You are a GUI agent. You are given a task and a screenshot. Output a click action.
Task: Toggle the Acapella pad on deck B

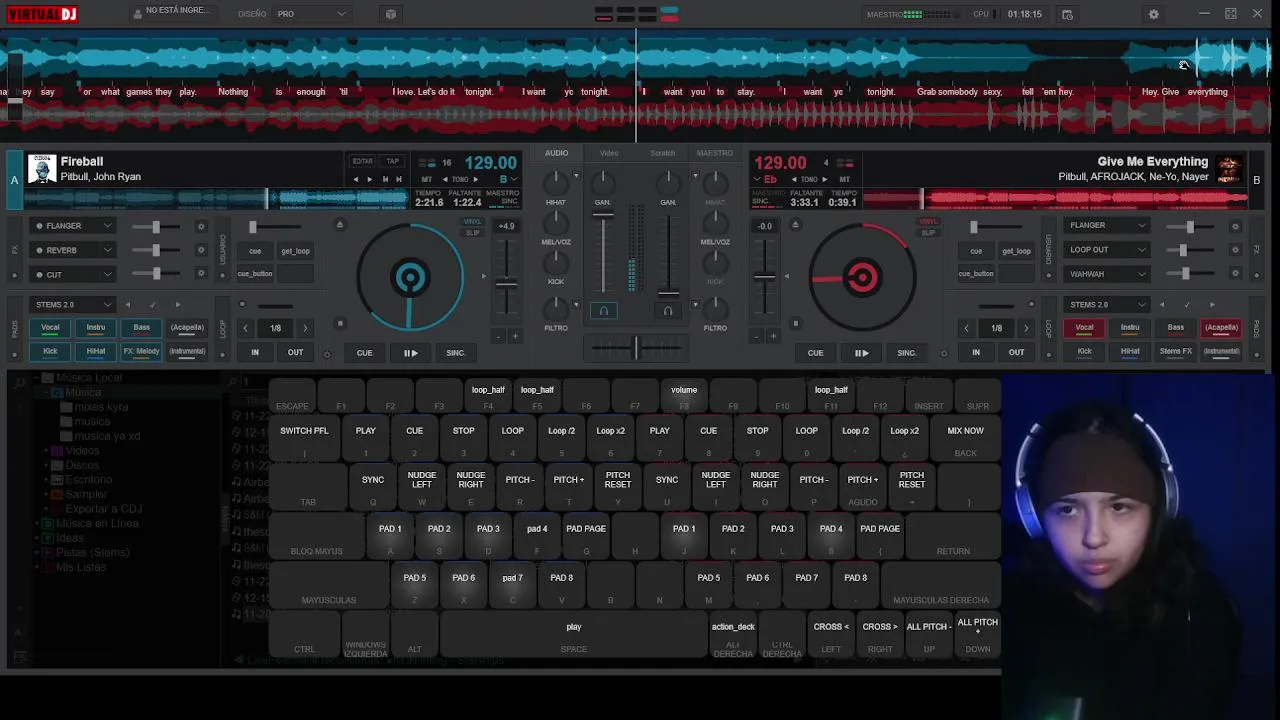click(1221, 327)
